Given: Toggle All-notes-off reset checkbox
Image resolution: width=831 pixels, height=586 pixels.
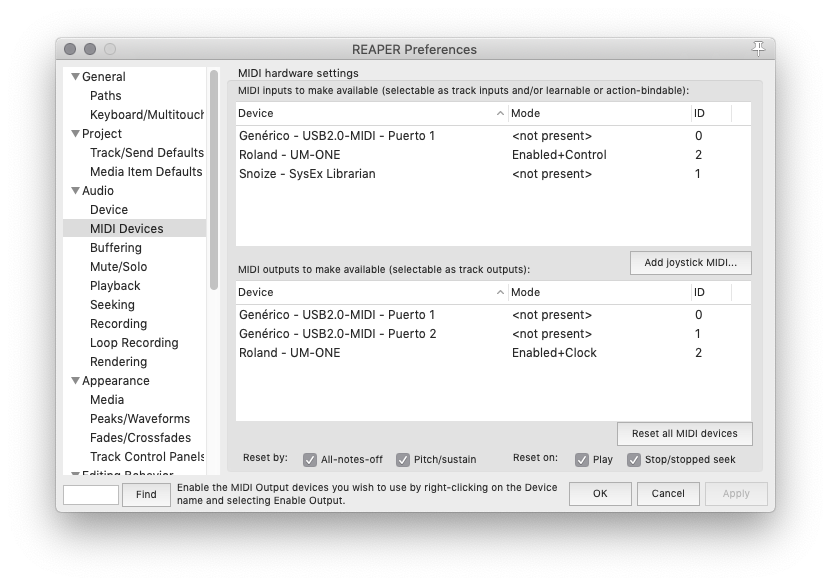Looking at the screenshot, I should (x=310, y=460).
